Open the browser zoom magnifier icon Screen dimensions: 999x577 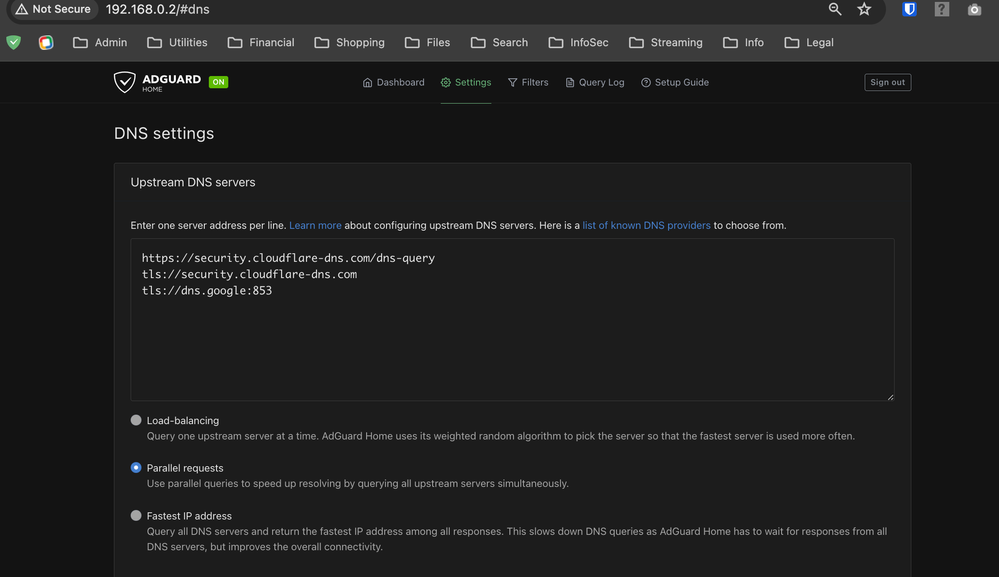835,9
